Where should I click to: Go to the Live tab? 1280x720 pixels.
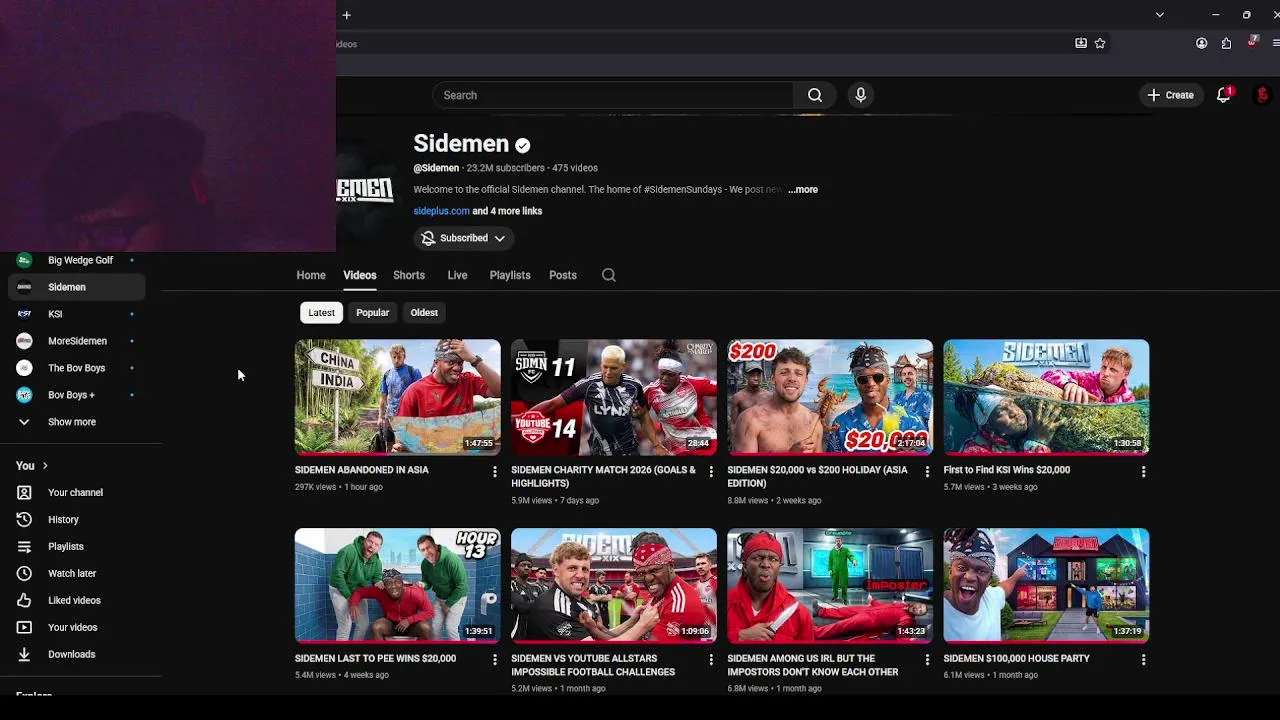pos(457,275)
